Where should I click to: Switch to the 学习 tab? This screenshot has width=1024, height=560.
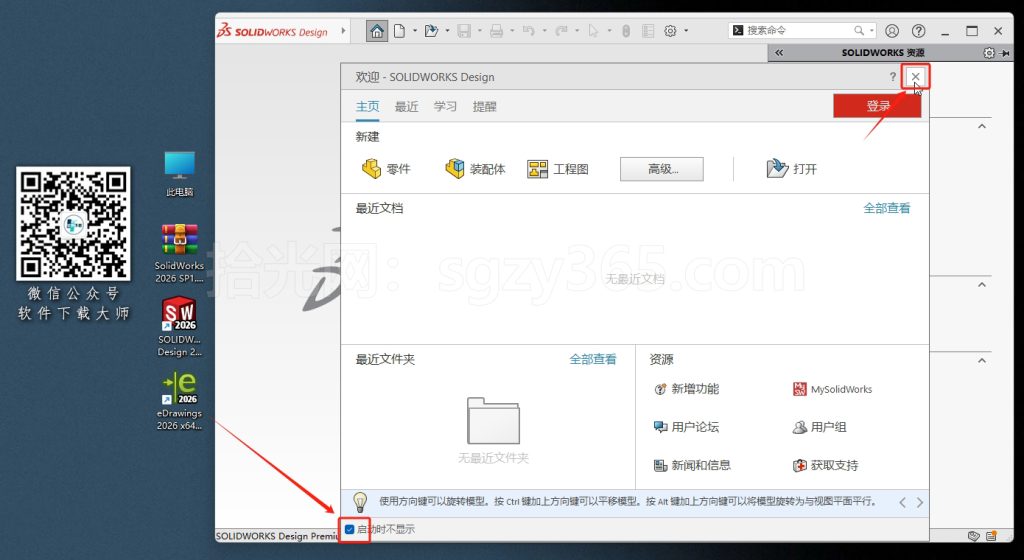pyautogui.click(x=445, y=106)
